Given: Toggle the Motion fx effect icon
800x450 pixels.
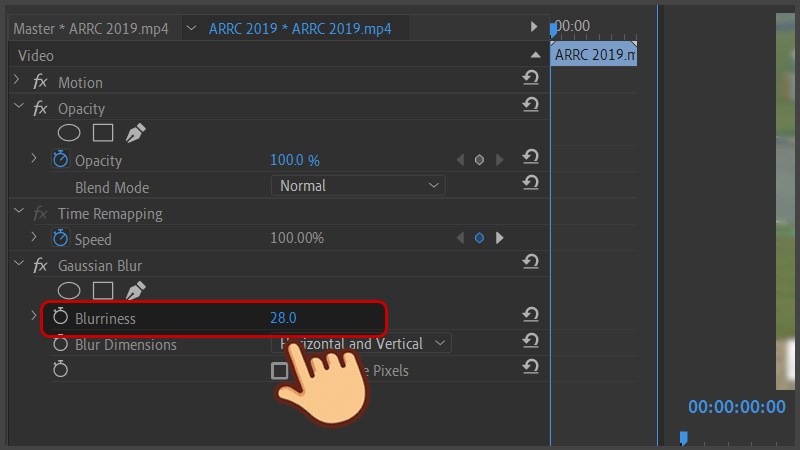Looking at the screenshot, I should pos(40,82).
